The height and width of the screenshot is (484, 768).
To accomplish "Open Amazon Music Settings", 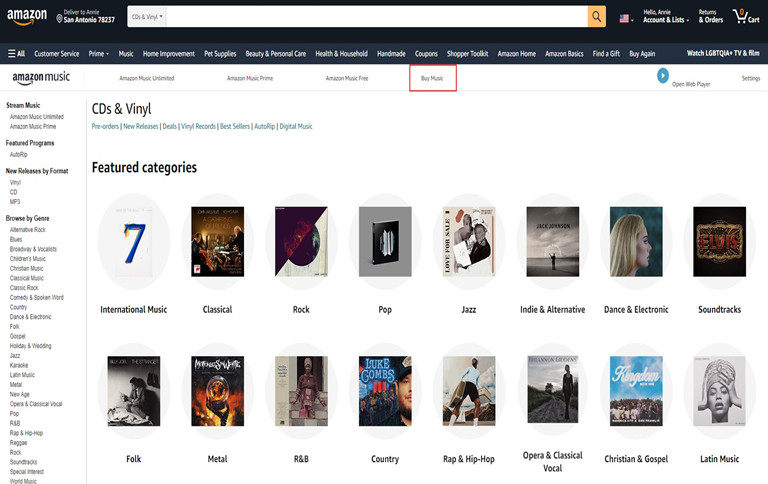I will [x=750, y=78].
